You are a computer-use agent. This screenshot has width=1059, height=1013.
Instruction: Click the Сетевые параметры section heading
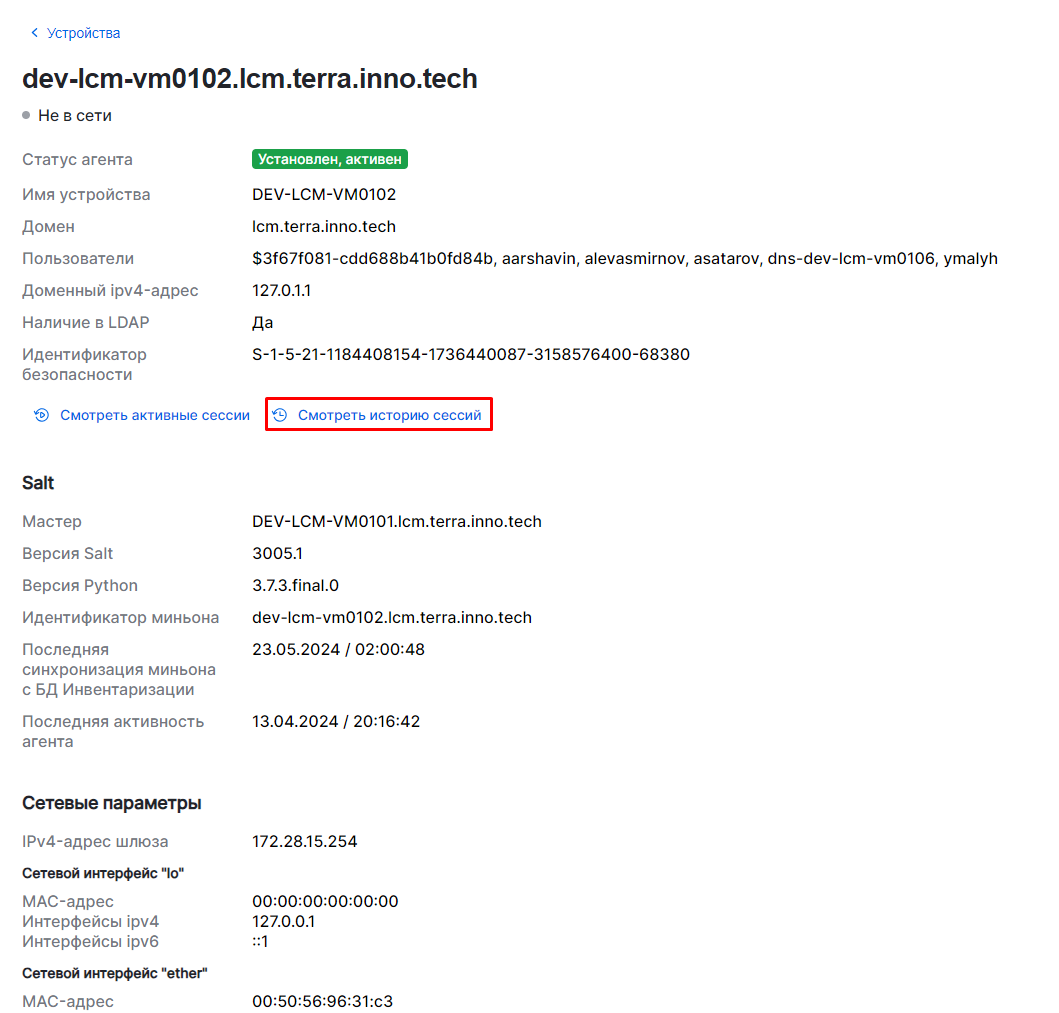[x=112, y=803]
